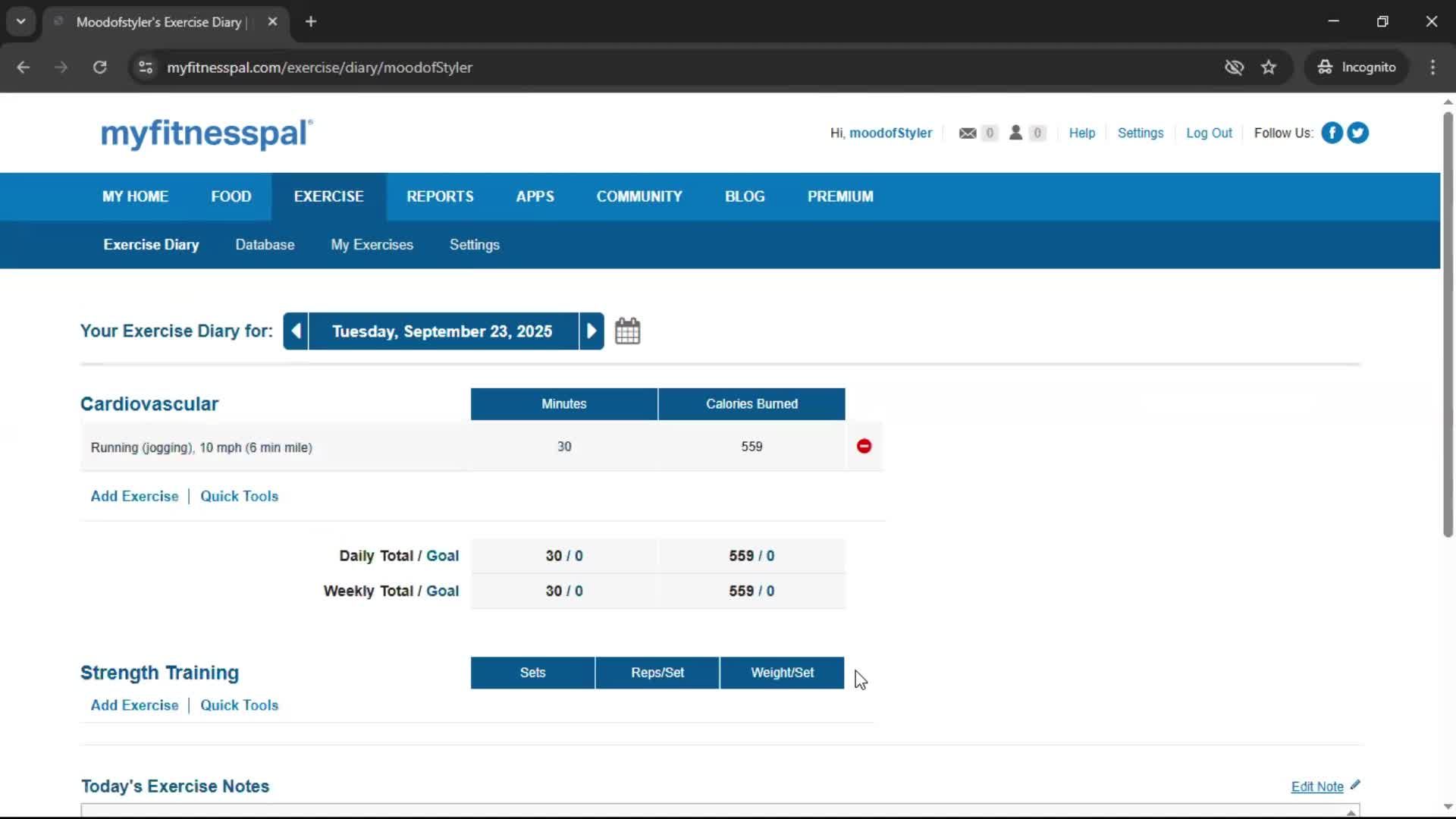This screenshot has width=1456, height=819.
Task: Click the Edit Note pencil icon
Action: (1355, 785)
